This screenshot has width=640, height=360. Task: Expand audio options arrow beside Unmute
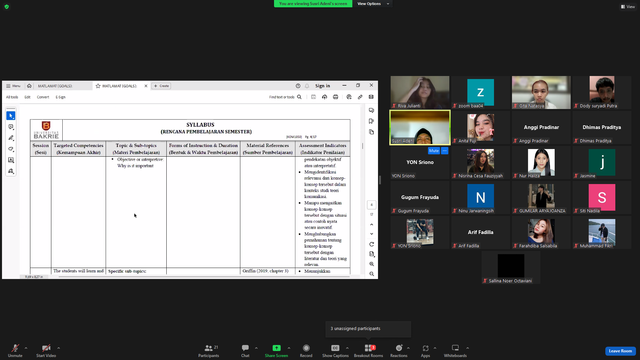coord(26,348)
